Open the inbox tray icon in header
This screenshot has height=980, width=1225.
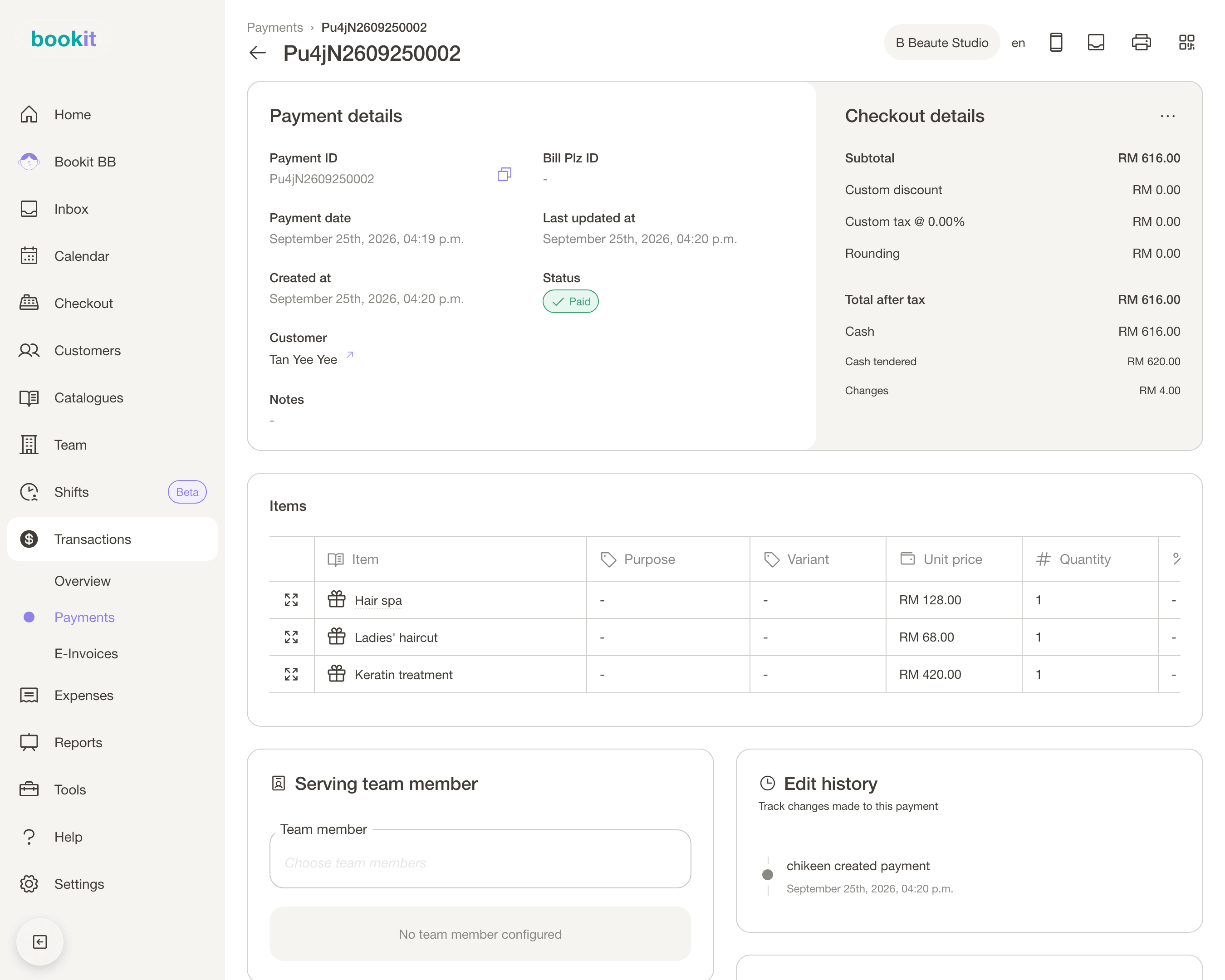pyautogui.click(x=1095, y=43)
